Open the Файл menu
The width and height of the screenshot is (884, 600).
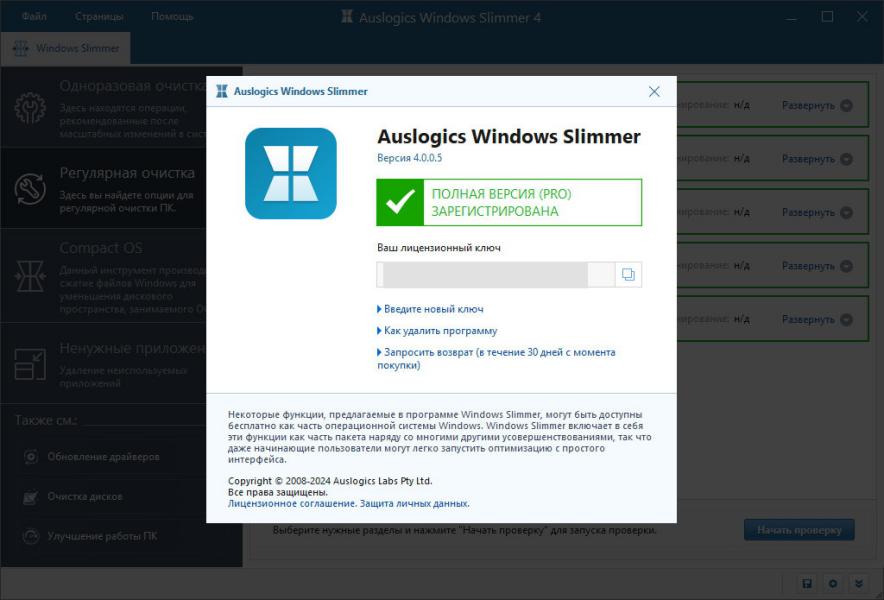(x=34, y=16)
